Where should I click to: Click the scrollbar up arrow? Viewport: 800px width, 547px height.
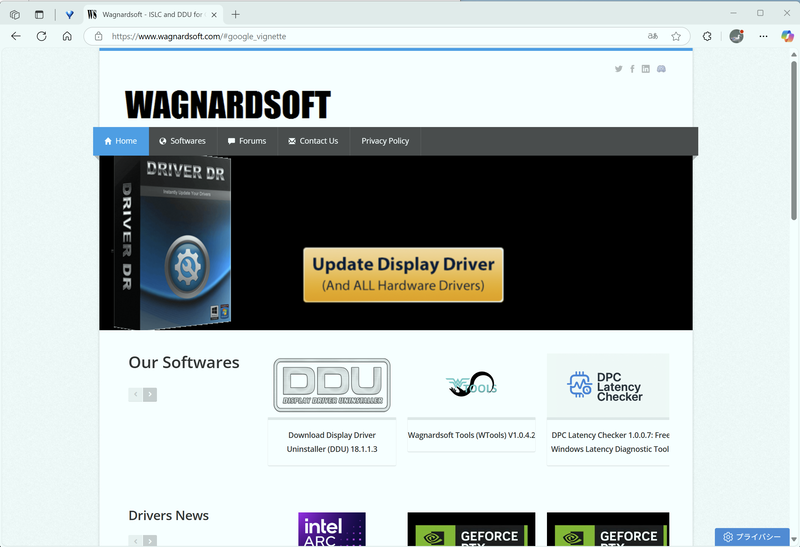click(794, 54)
